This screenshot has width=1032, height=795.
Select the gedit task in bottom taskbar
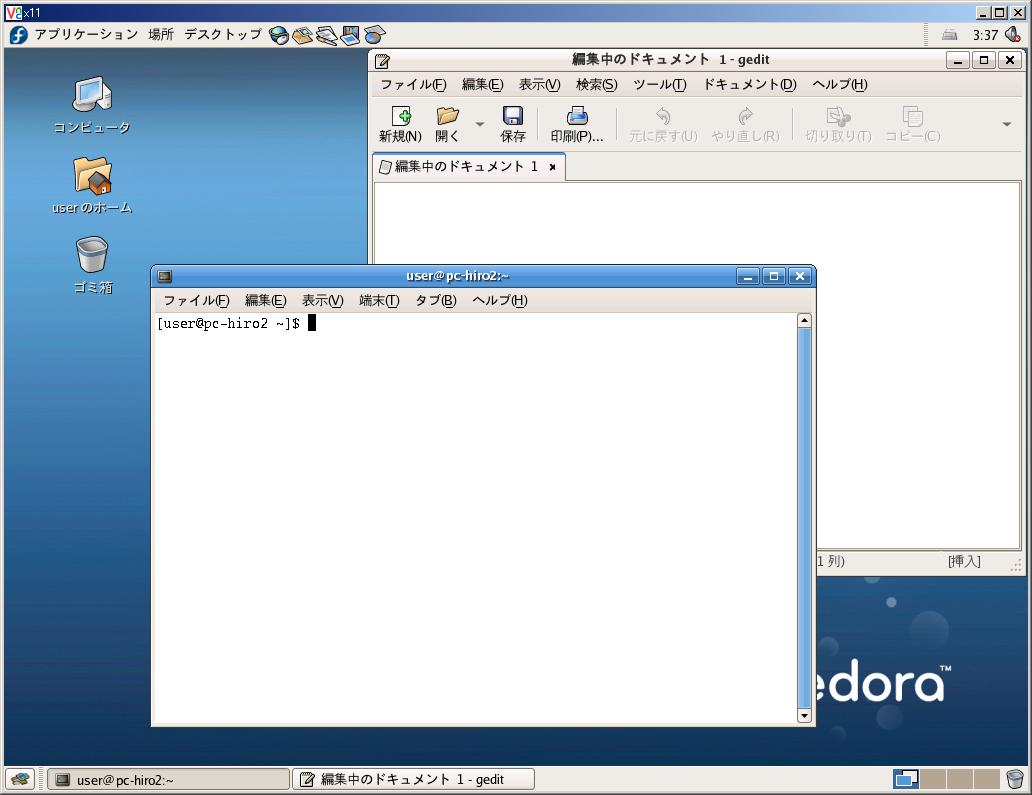click(413, 779)
